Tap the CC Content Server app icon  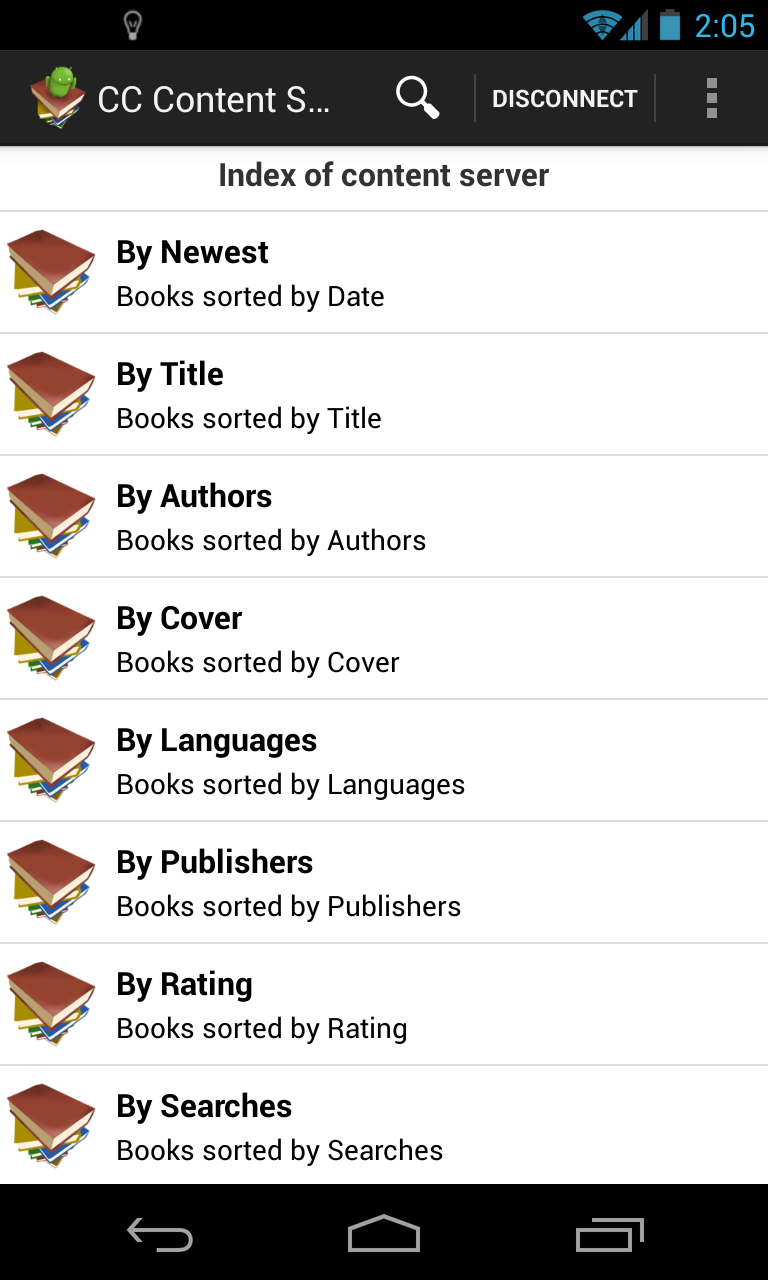[57, 98]
